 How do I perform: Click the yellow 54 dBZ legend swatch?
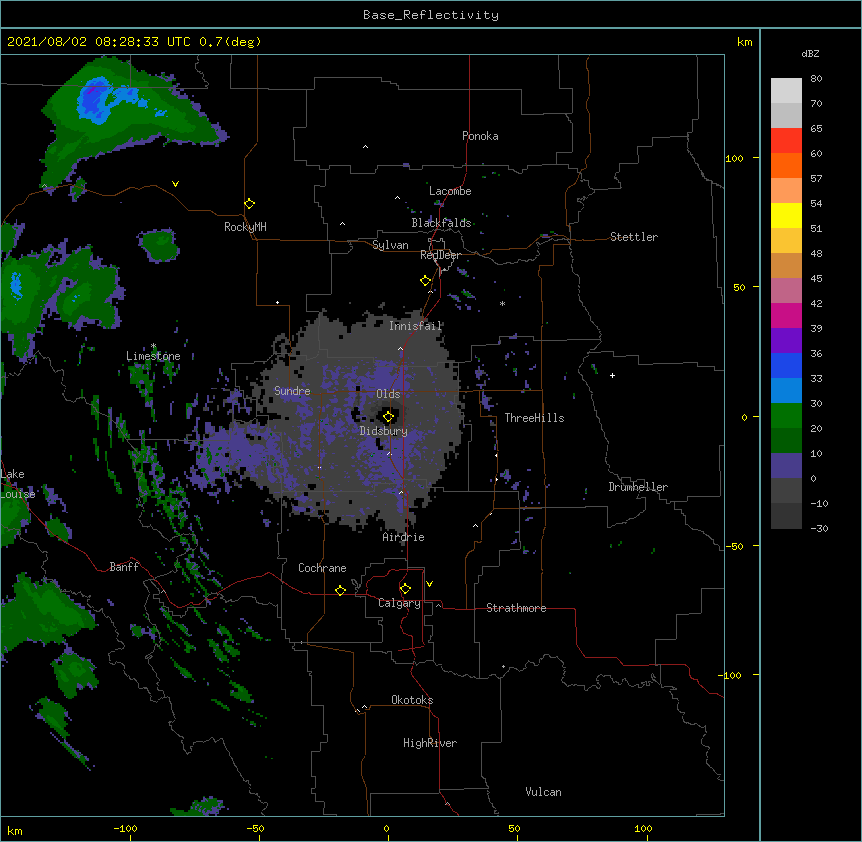[786, 215]
